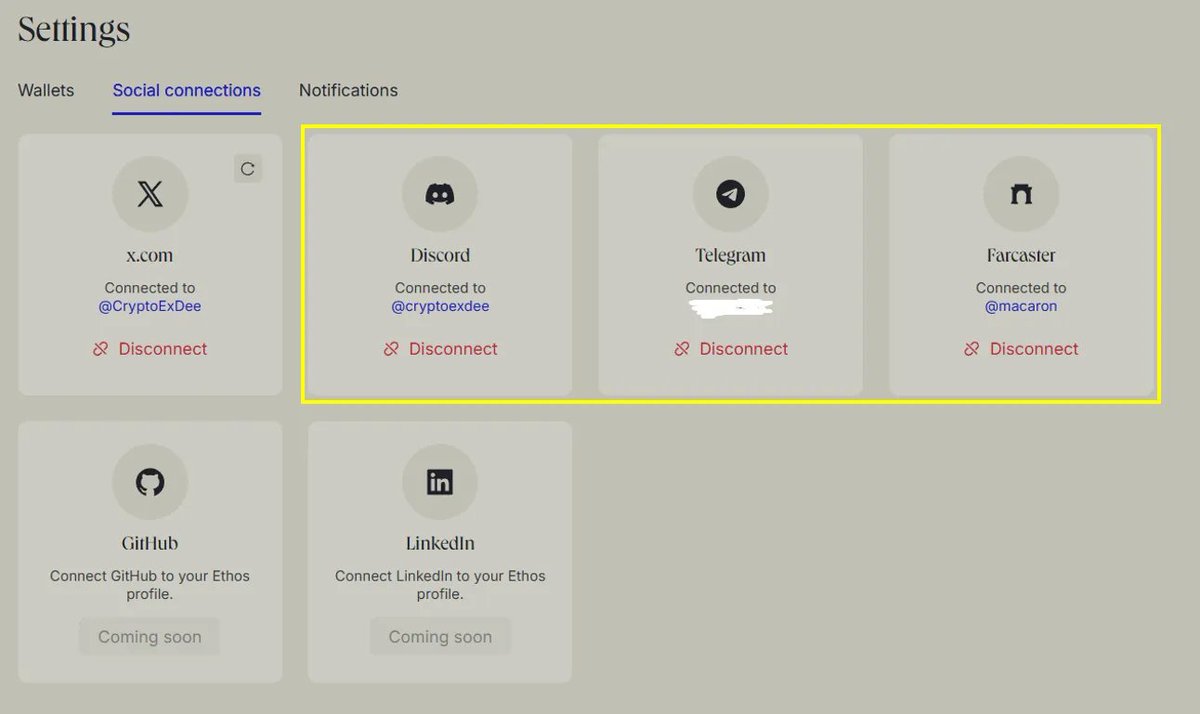The height and width of the screenshot is (714, 1200).
Task: Click the X logo icon on x.com card
Action: coord(150,194)
